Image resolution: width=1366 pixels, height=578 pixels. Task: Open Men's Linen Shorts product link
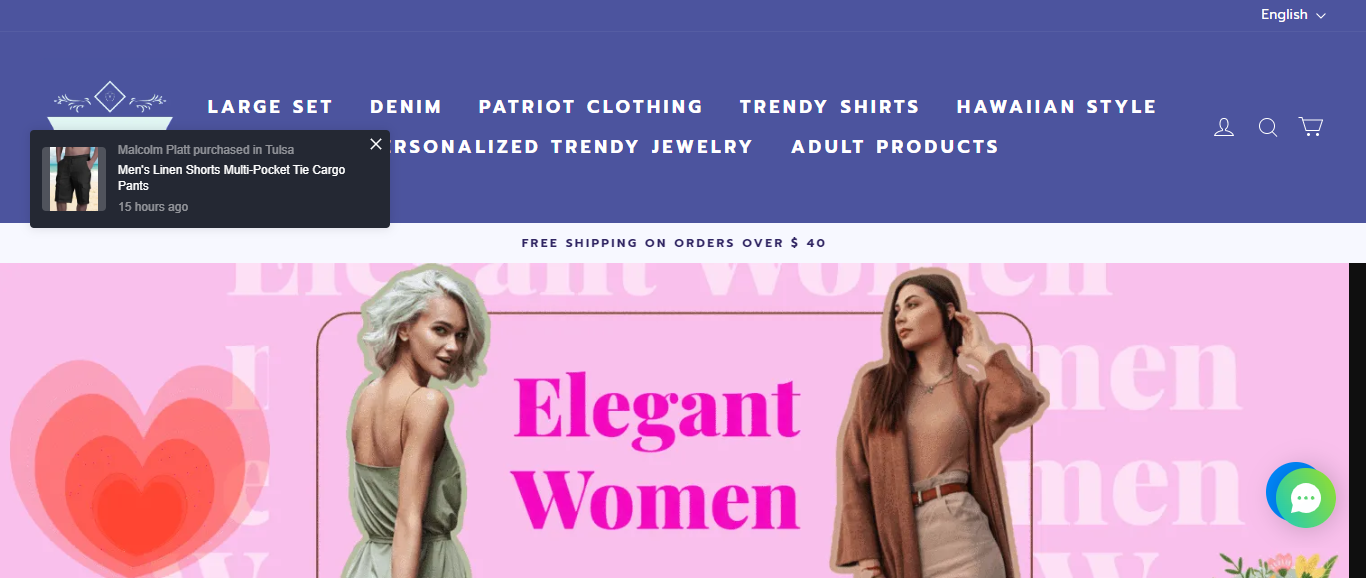[x=232, y=178]
